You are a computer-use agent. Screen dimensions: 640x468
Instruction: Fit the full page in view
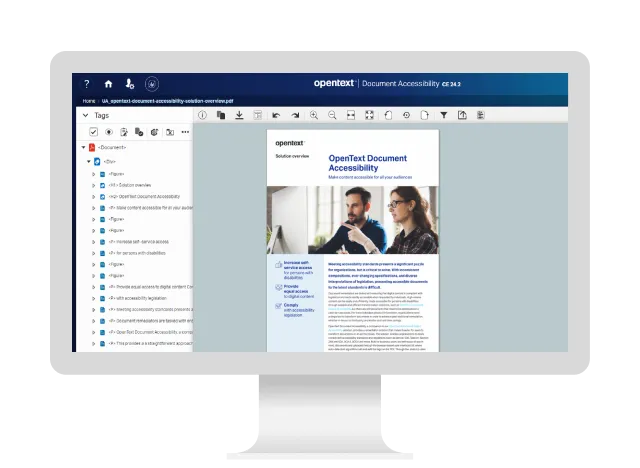[x=369, y=115]
